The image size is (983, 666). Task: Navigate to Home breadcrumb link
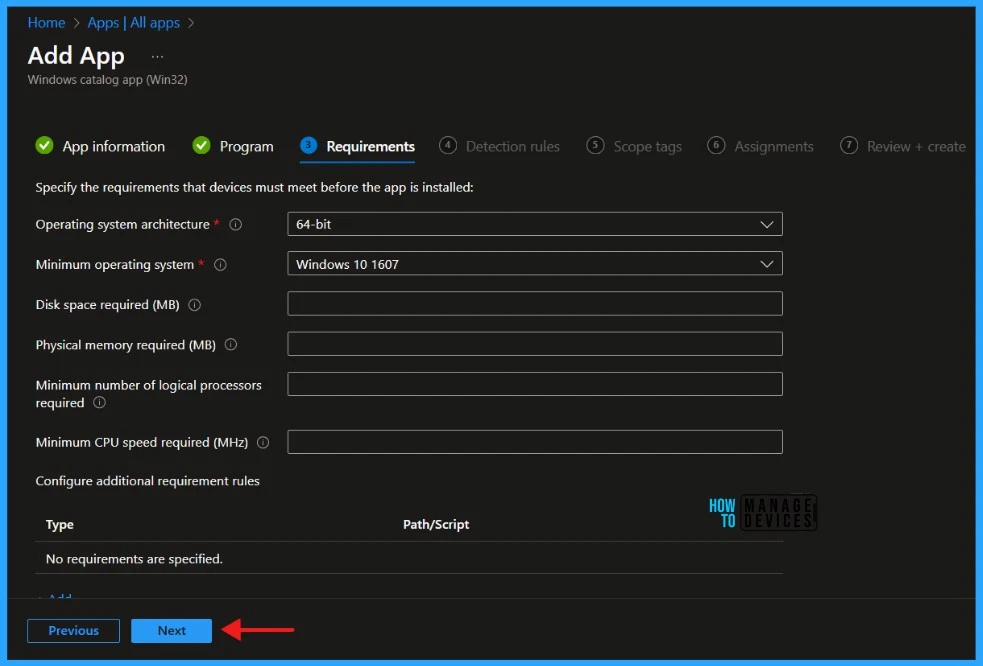46,23
